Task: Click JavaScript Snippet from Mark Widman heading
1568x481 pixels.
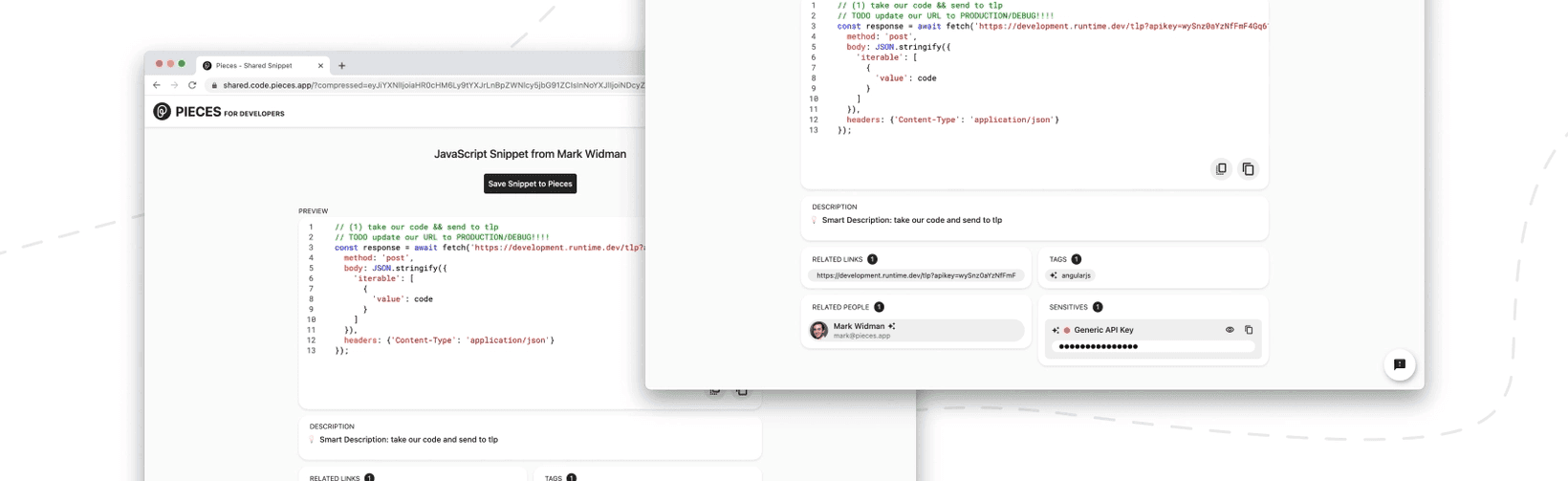Action: point(530,154)
